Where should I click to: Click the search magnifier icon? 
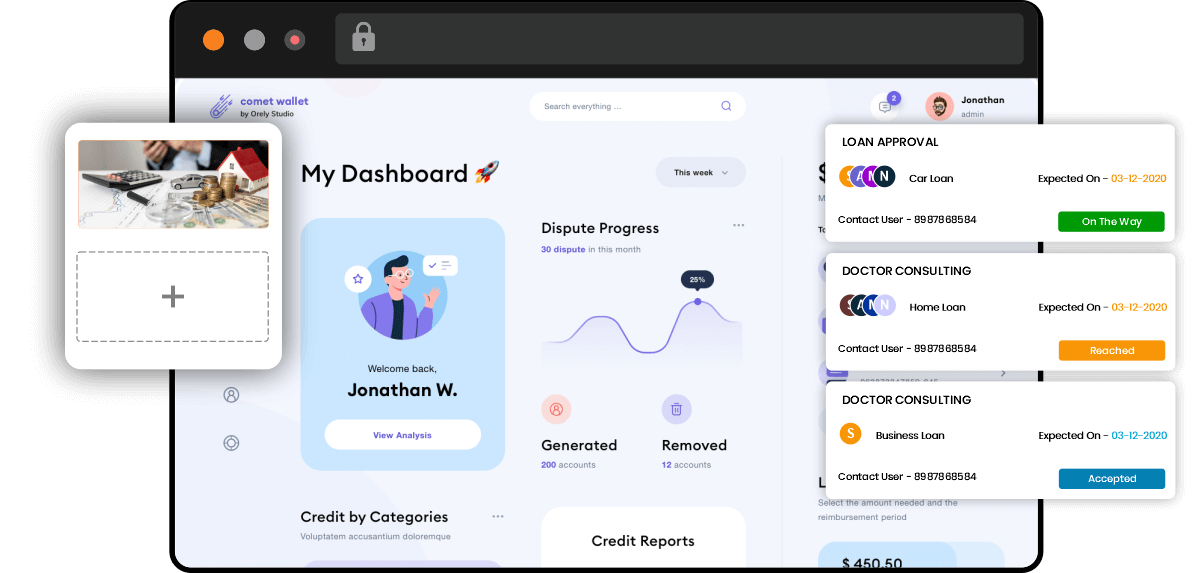coord(726,106)
